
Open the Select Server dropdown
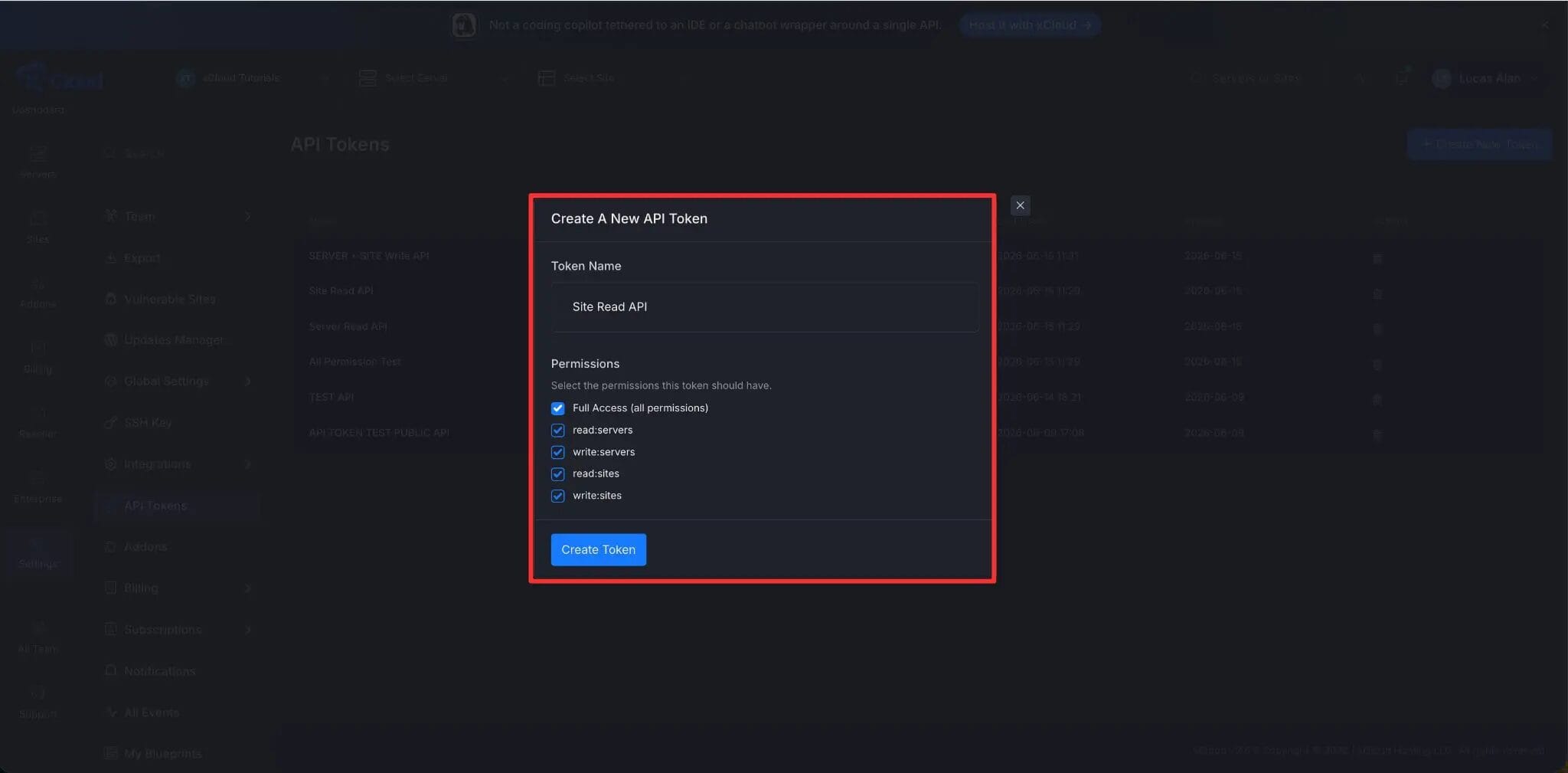pyautogui.click(x=433, y=78)
